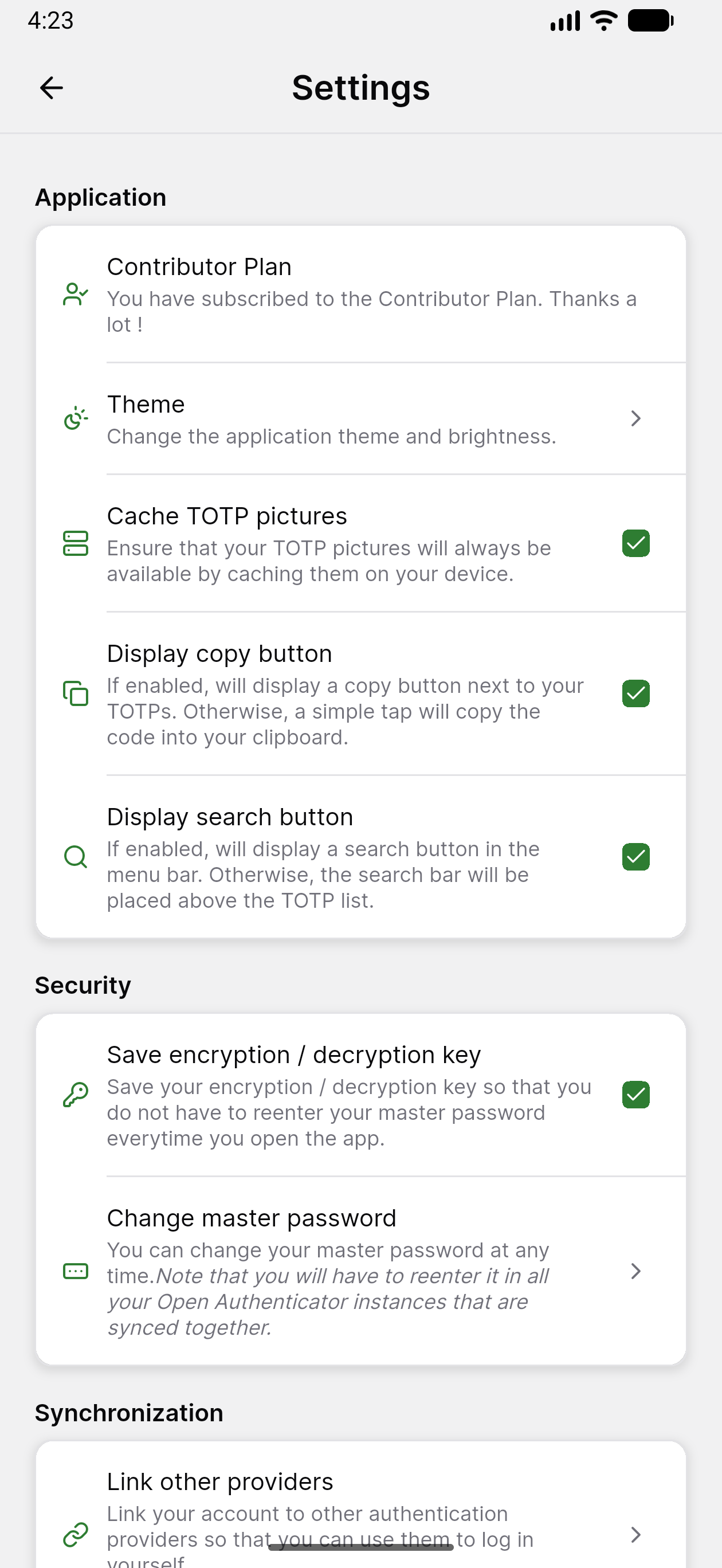The image size is (722, 1568).
Task: Expand the Theme settings via its chevron
Action: point(636,418)
